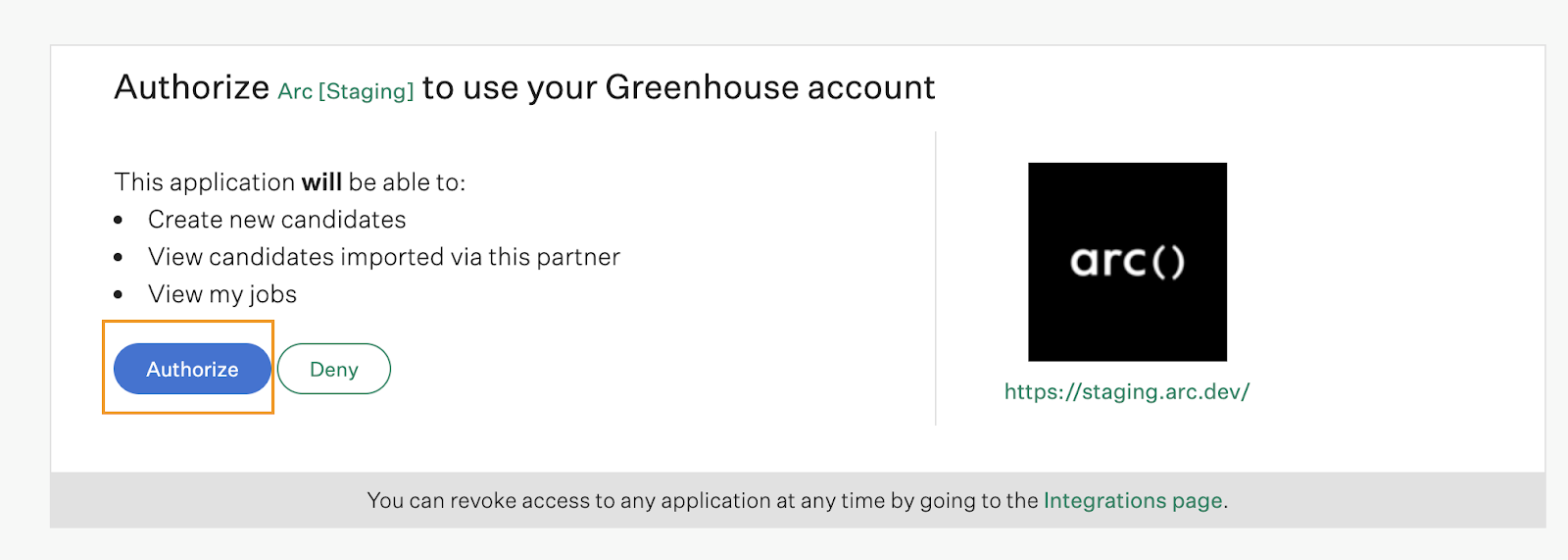Click the blue Authorize button
Screen dimensions: 1568x560
point(192,369)
